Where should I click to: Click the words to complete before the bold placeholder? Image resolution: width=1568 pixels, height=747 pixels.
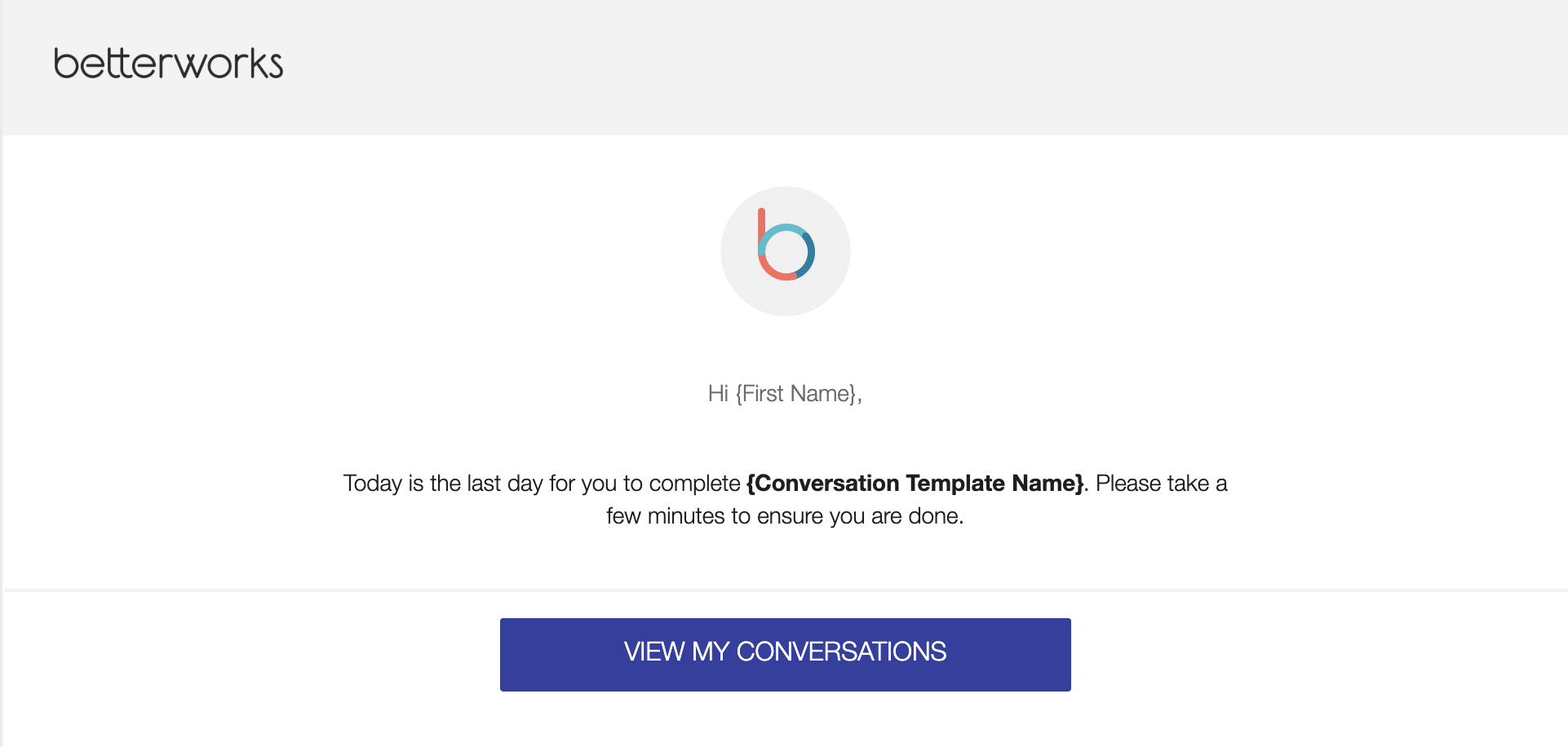coord(682,484)
